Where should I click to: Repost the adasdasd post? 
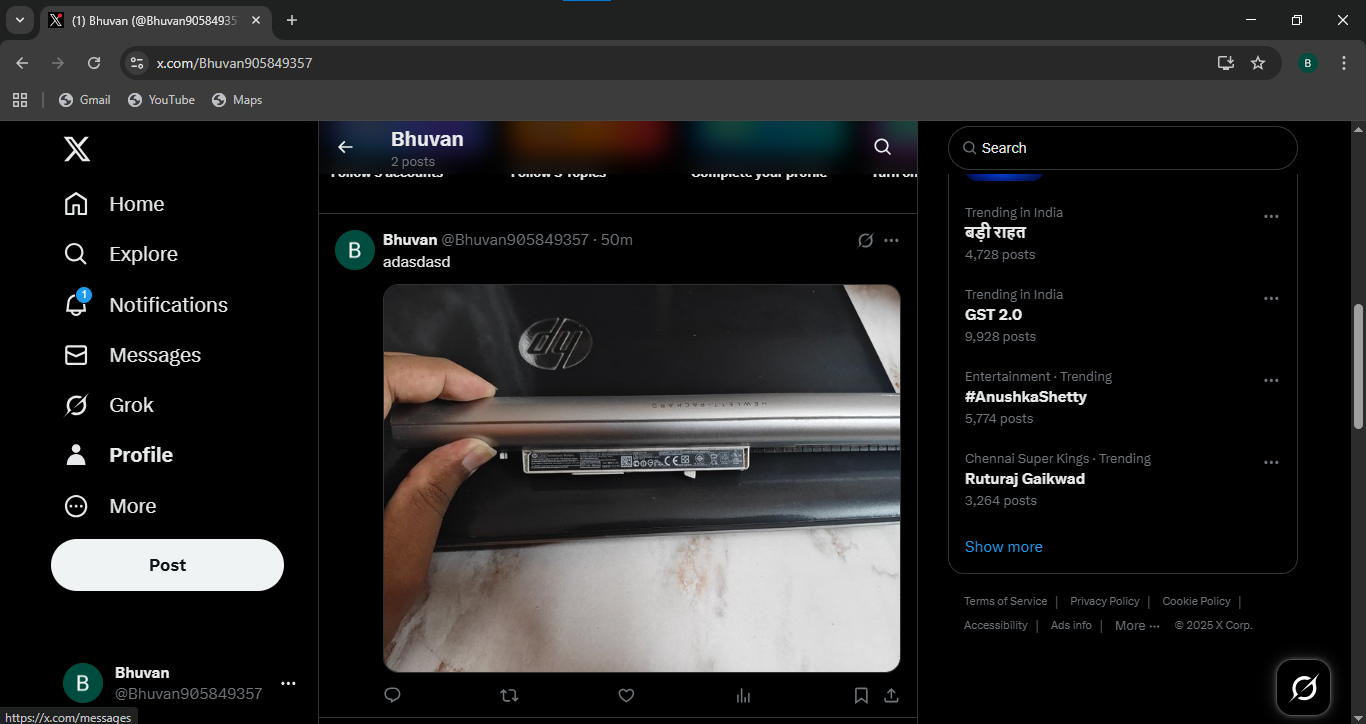click(x=509, y=695)
